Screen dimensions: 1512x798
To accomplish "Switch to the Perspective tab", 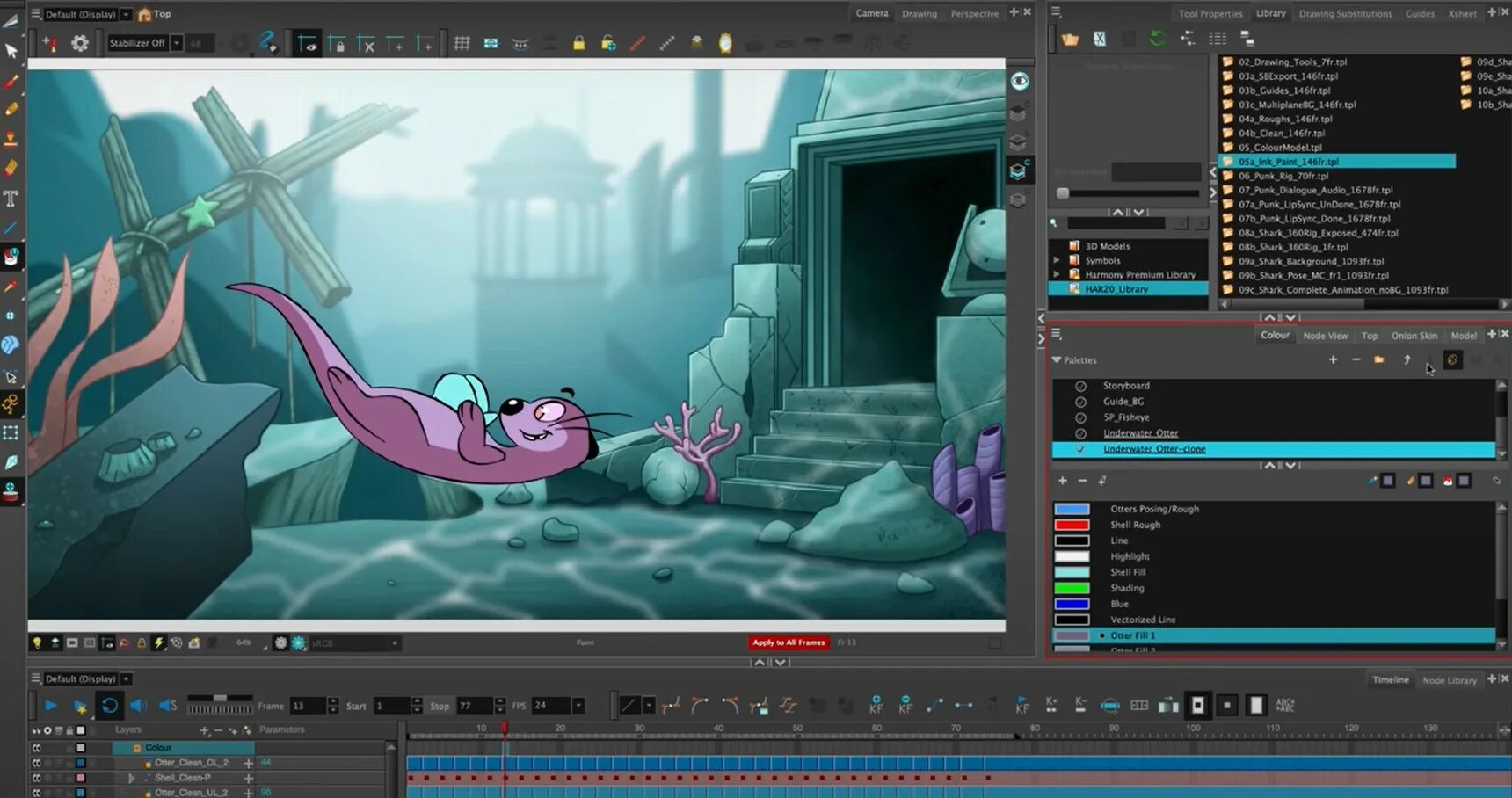I will (974, 13).
